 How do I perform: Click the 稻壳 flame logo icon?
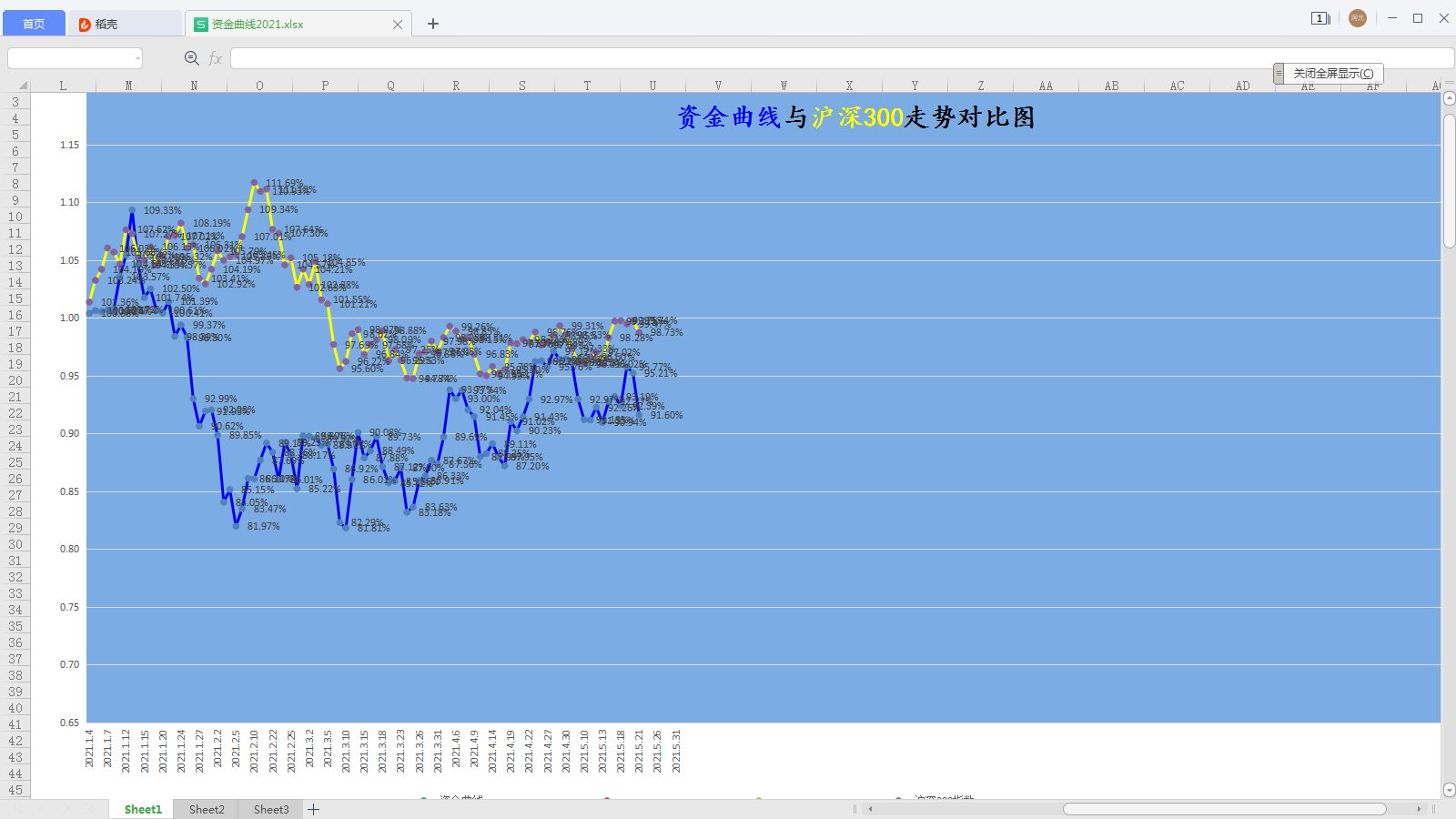click(85, 25)
